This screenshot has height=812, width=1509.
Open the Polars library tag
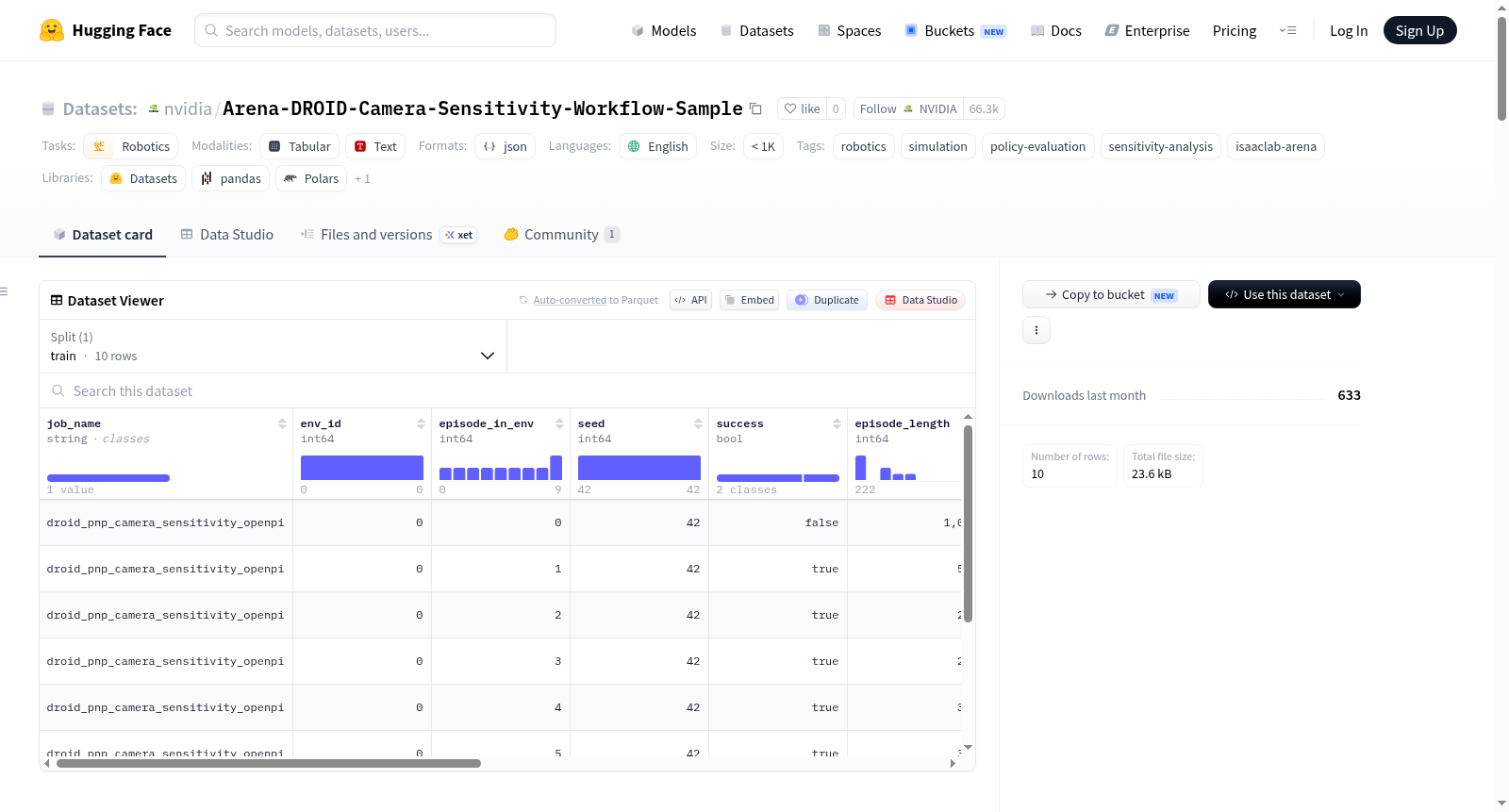pos(311,178)
